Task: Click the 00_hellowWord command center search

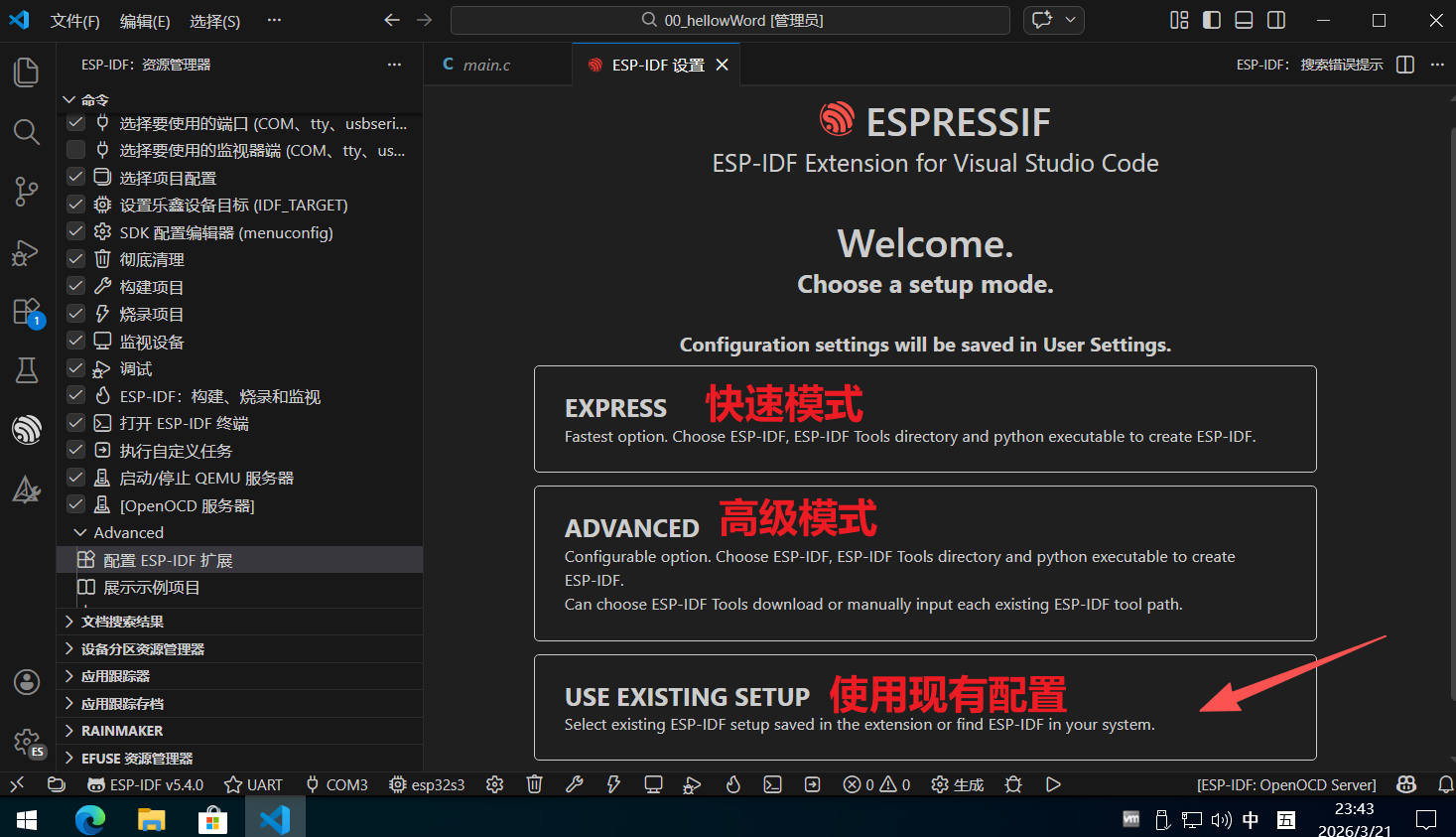Action: 730,20
